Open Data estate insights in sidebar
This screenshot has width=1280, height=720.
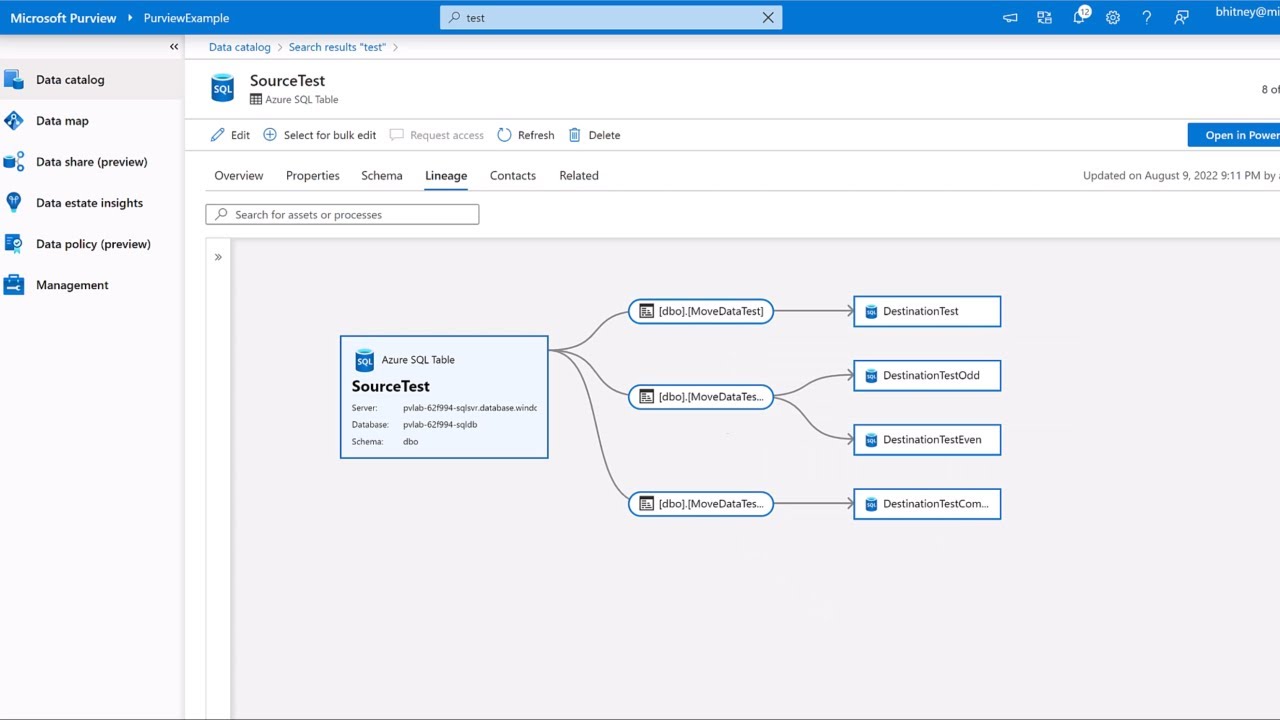tap(89, 203)
